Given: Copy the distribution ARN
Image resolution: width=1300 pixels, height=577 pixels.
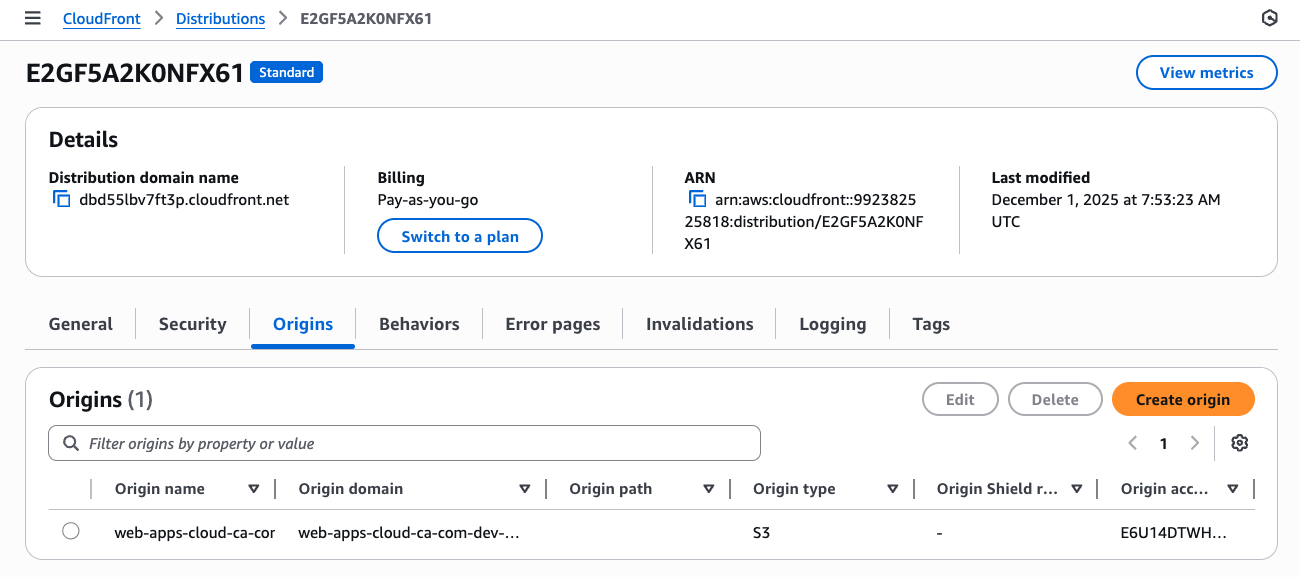Looking at the screenshot, I should pos(697,199).
